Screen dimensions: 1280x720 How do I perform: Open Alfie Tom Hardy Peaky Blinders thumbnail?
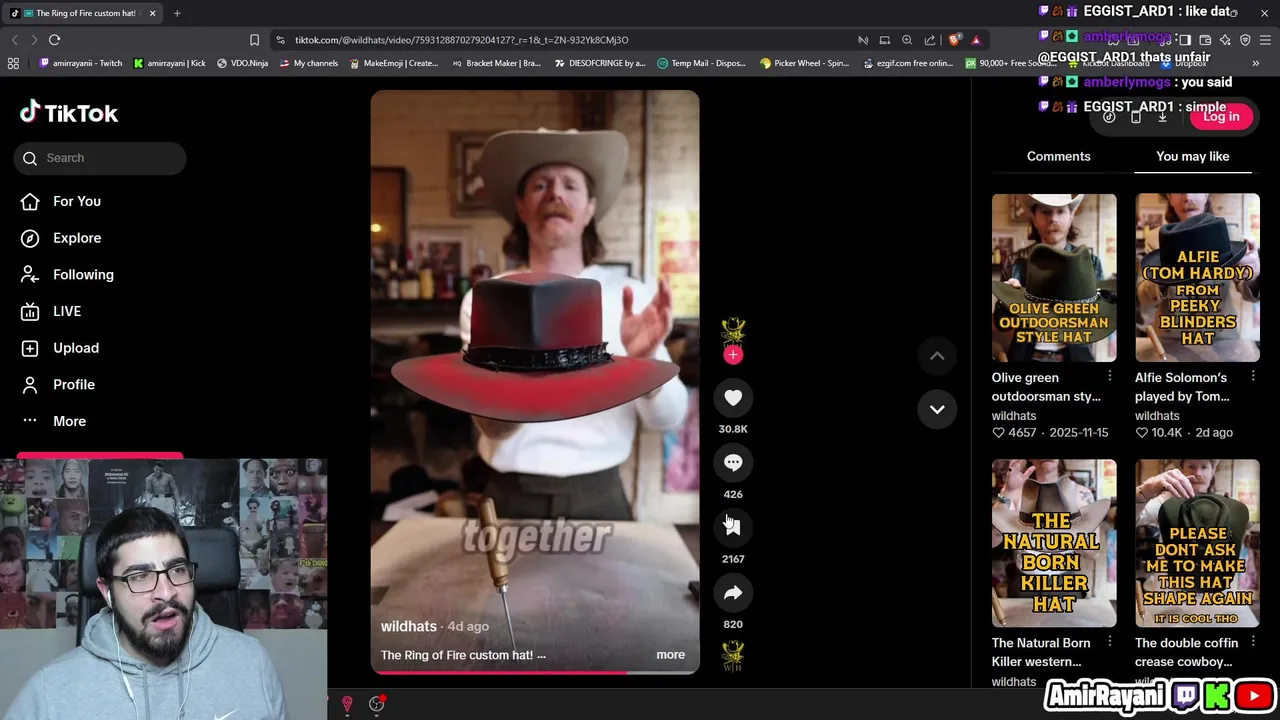[1197, 278]
